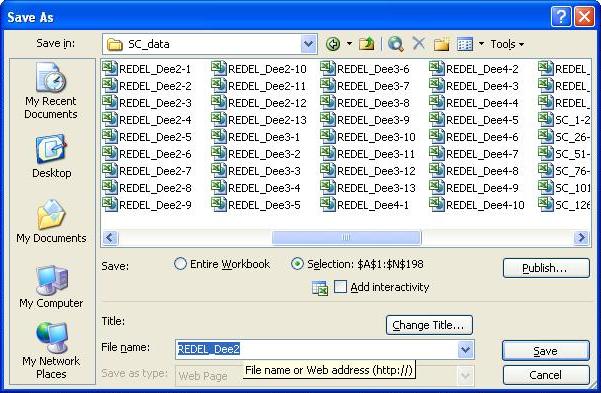Select the REDEL_Dee3-10 file in list

(x=368, y=137)
